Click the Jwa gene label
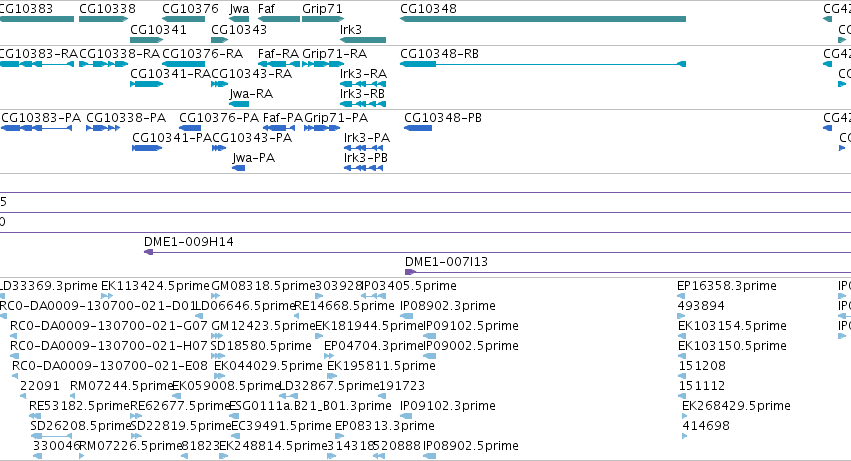The height and width of the screenshot is (461, 851). pyautogui.click(x=239, y=9)
